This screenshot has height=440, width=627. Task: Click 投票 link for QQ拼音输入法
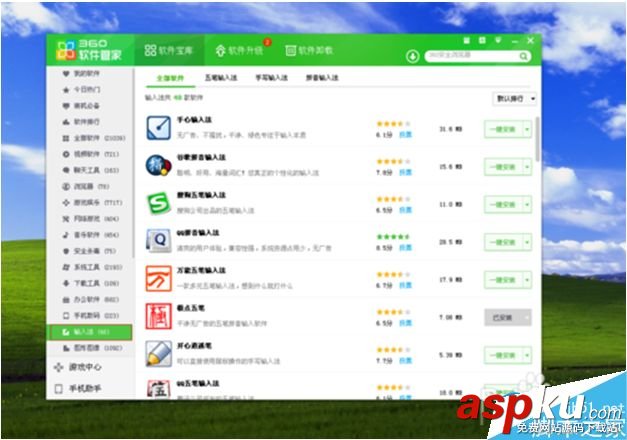(x=405, y=248)
